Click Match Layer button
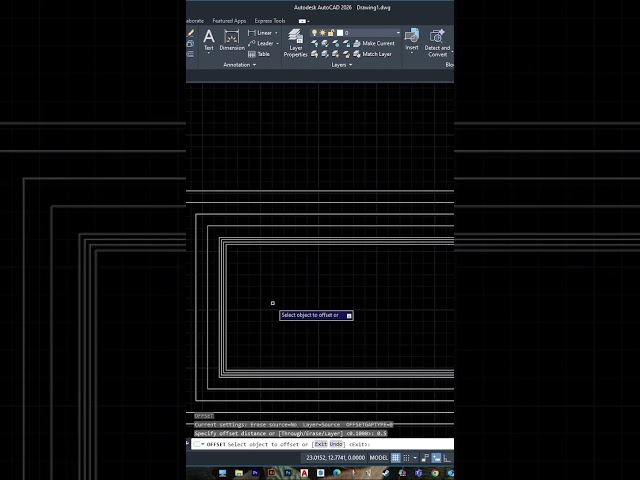Image resolution: width=640 pixels, height=480 pixels. [372, 54]
